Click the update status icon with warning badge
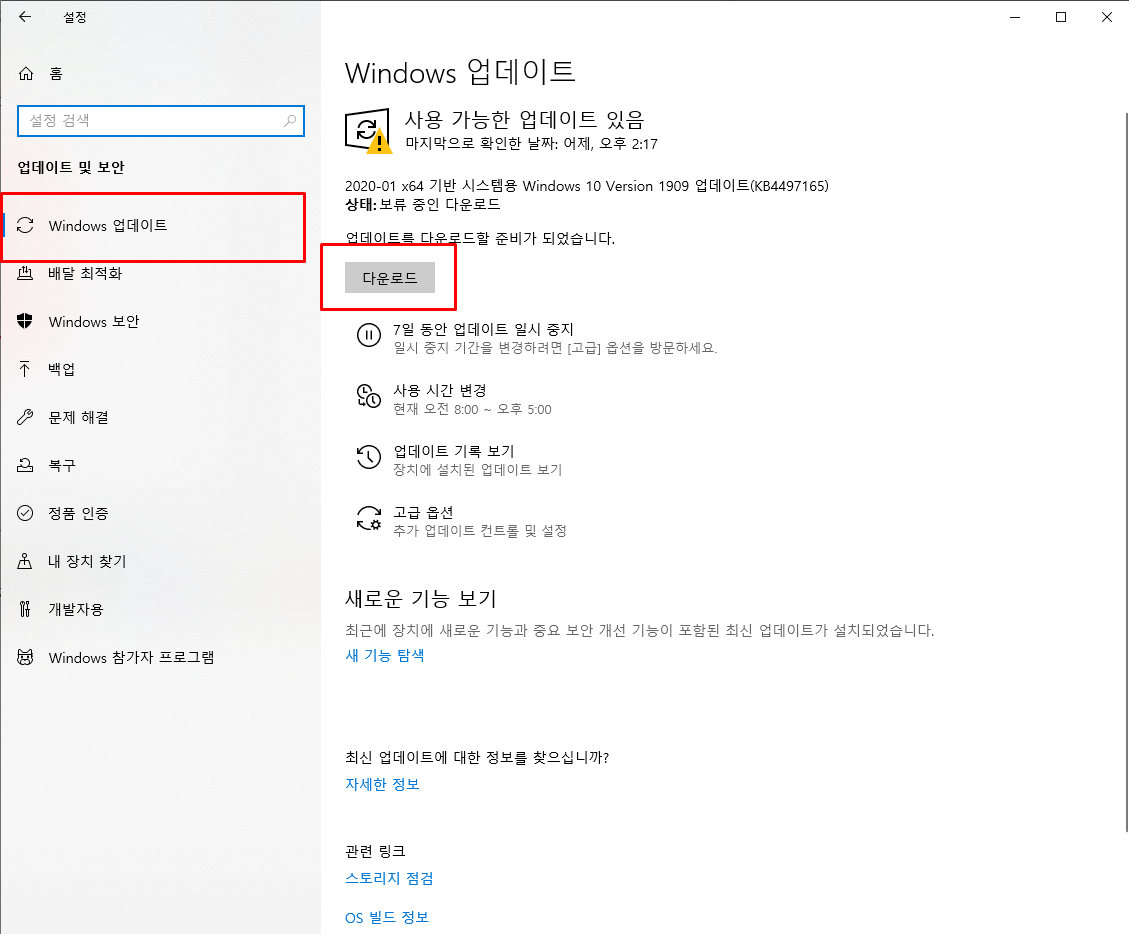This screenshot has height=934, width=1129. tap(368, 131)
